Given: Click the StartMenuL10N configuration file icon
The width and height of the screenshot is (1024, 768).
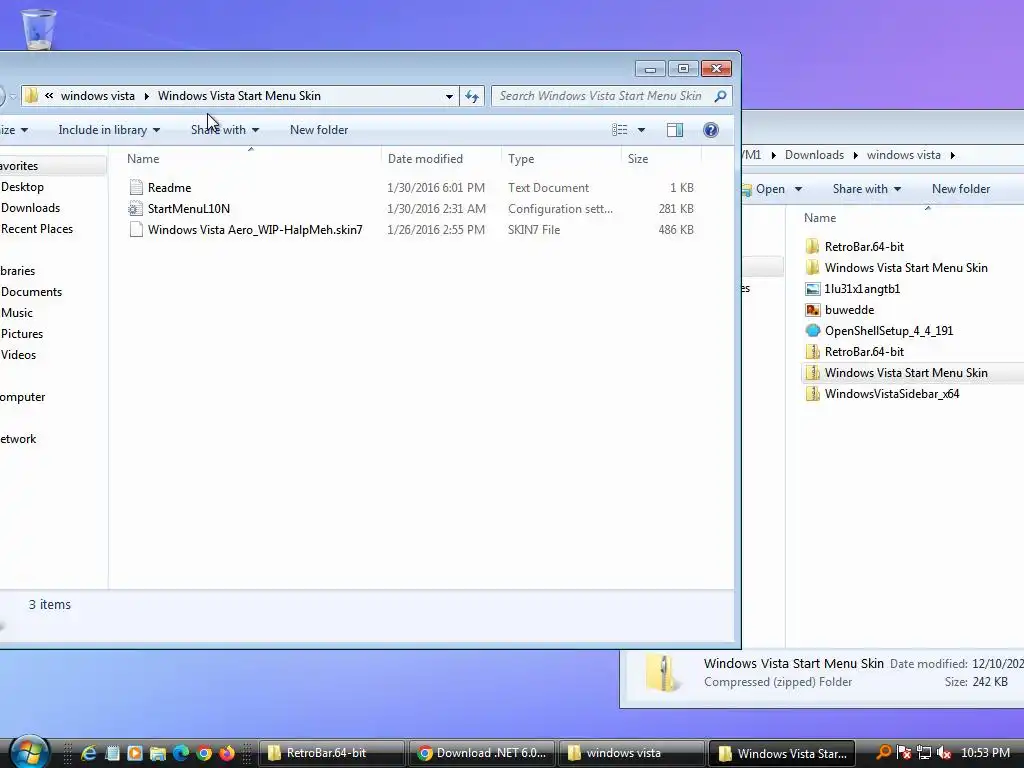Looking at the screenshot, I should click(x=136, y=208).
